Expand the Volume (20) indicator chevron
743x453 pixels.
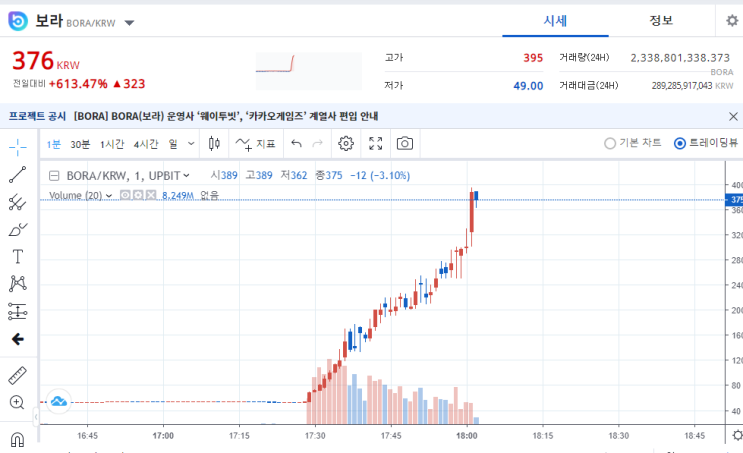109,196
